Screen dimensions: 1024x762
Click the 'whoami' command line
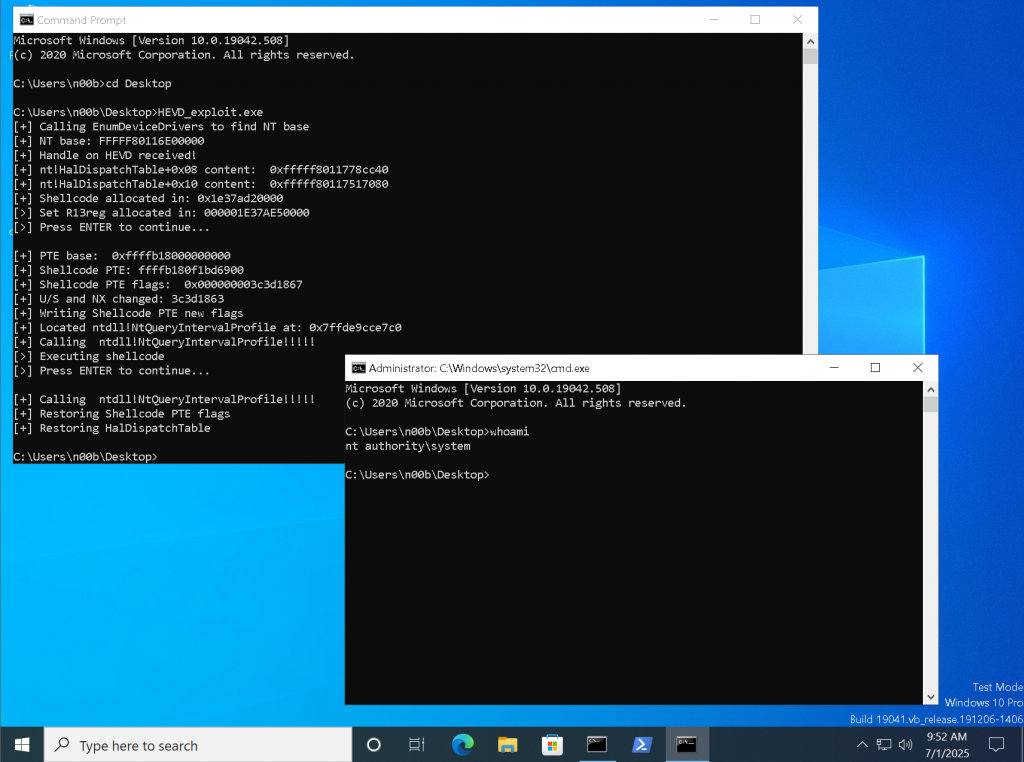point(437,432)
